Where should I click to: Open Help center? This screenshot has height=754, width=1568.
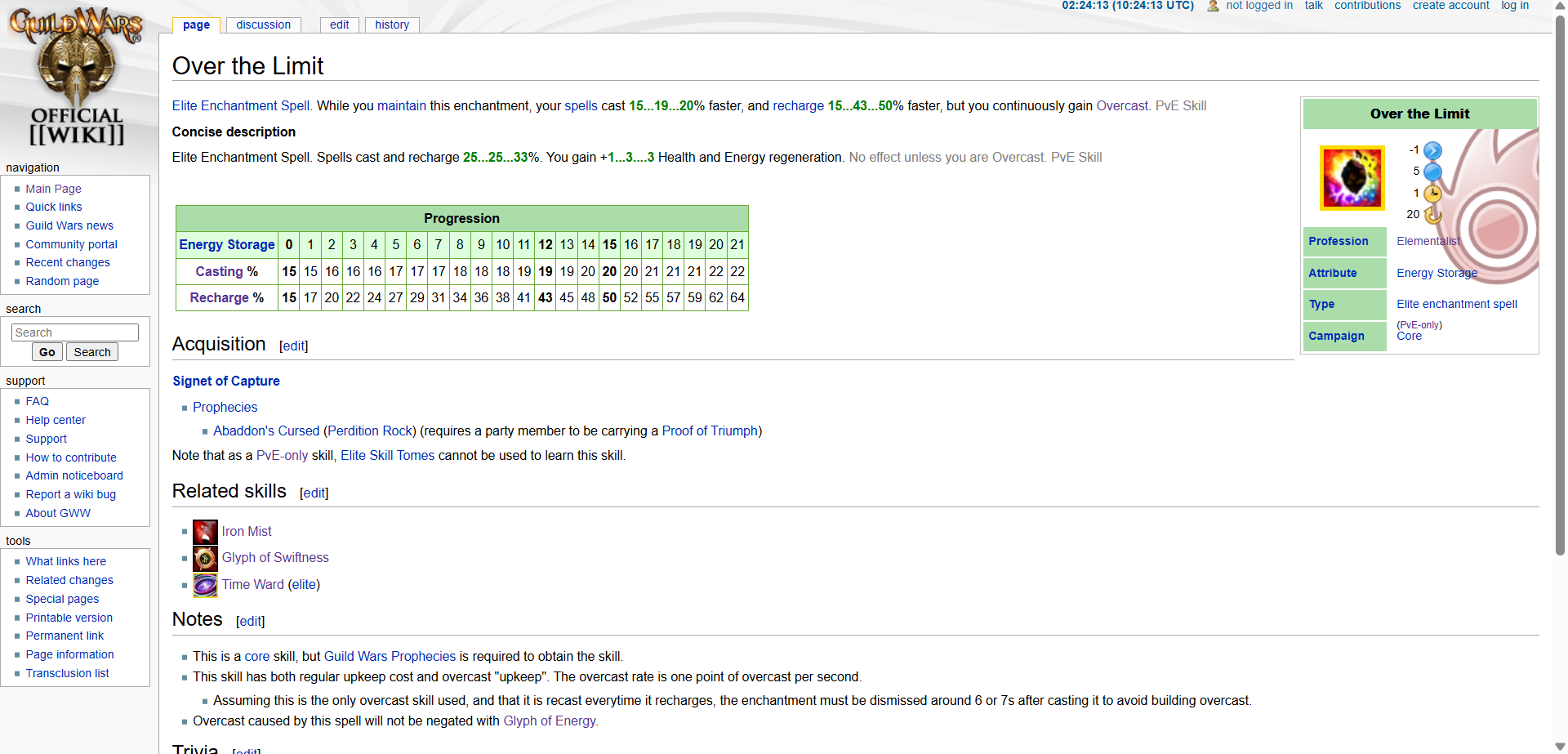pyautogui.click(x=56, y=420)
